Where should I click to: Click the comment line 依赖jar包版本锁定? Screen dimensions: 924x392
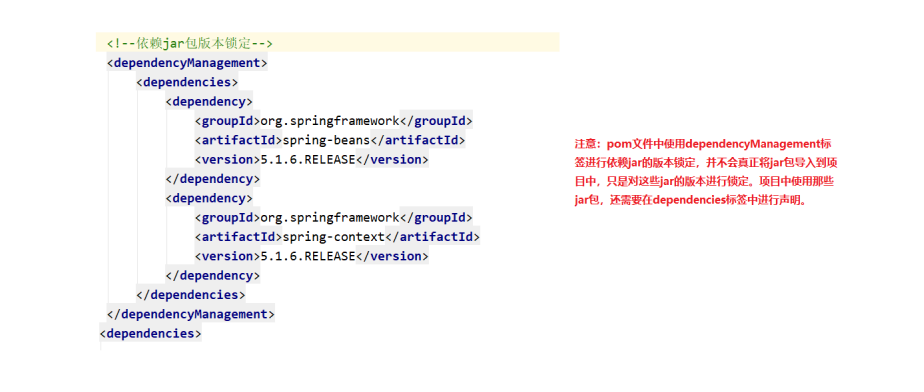coord(189,44)
